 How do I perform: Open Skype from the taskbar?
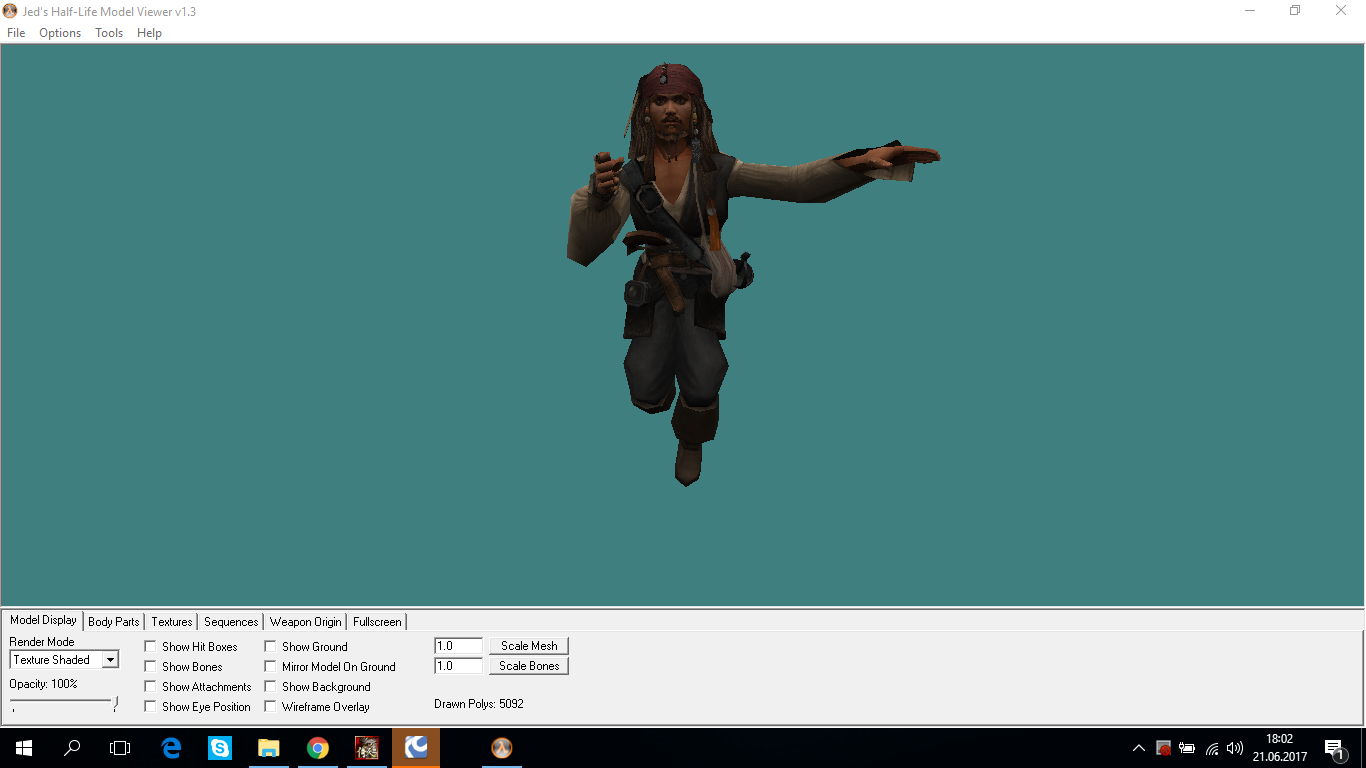pos(220,747)
